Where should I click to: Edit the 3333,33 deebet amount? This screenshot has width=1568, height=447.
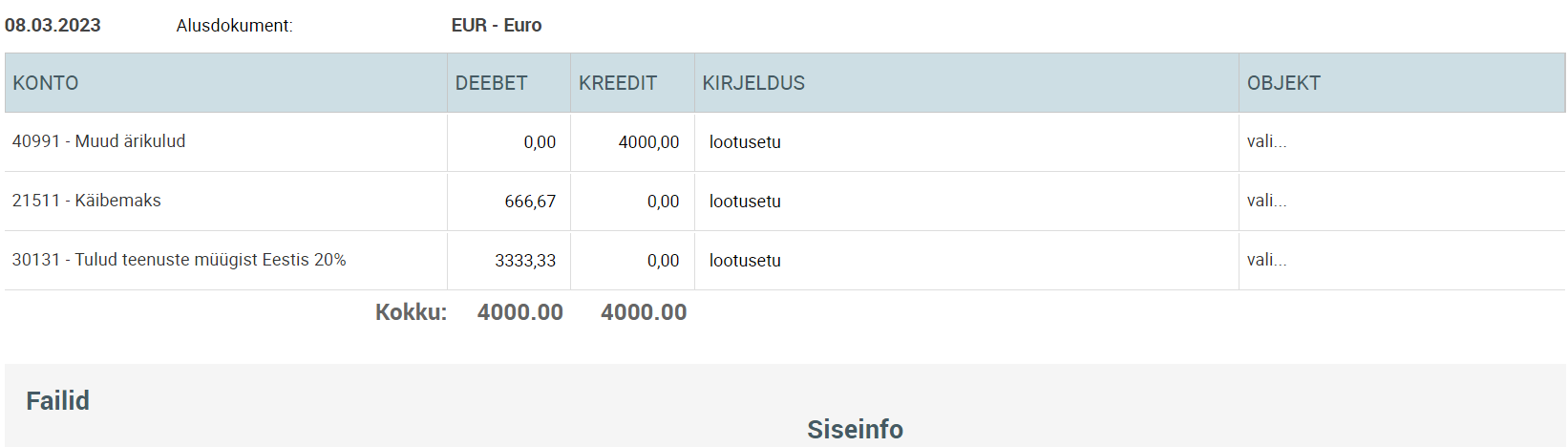tap(509, 261)
